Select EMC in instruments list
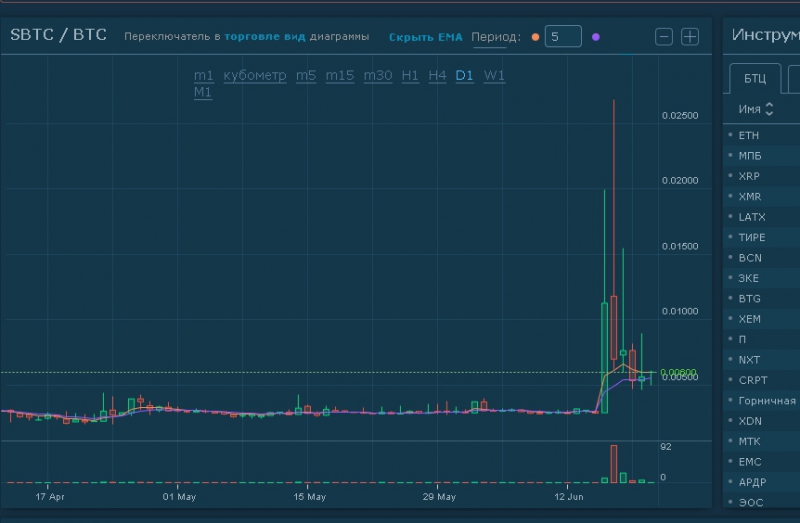Screen dimensions: 800x523 (x=762, y=462)
